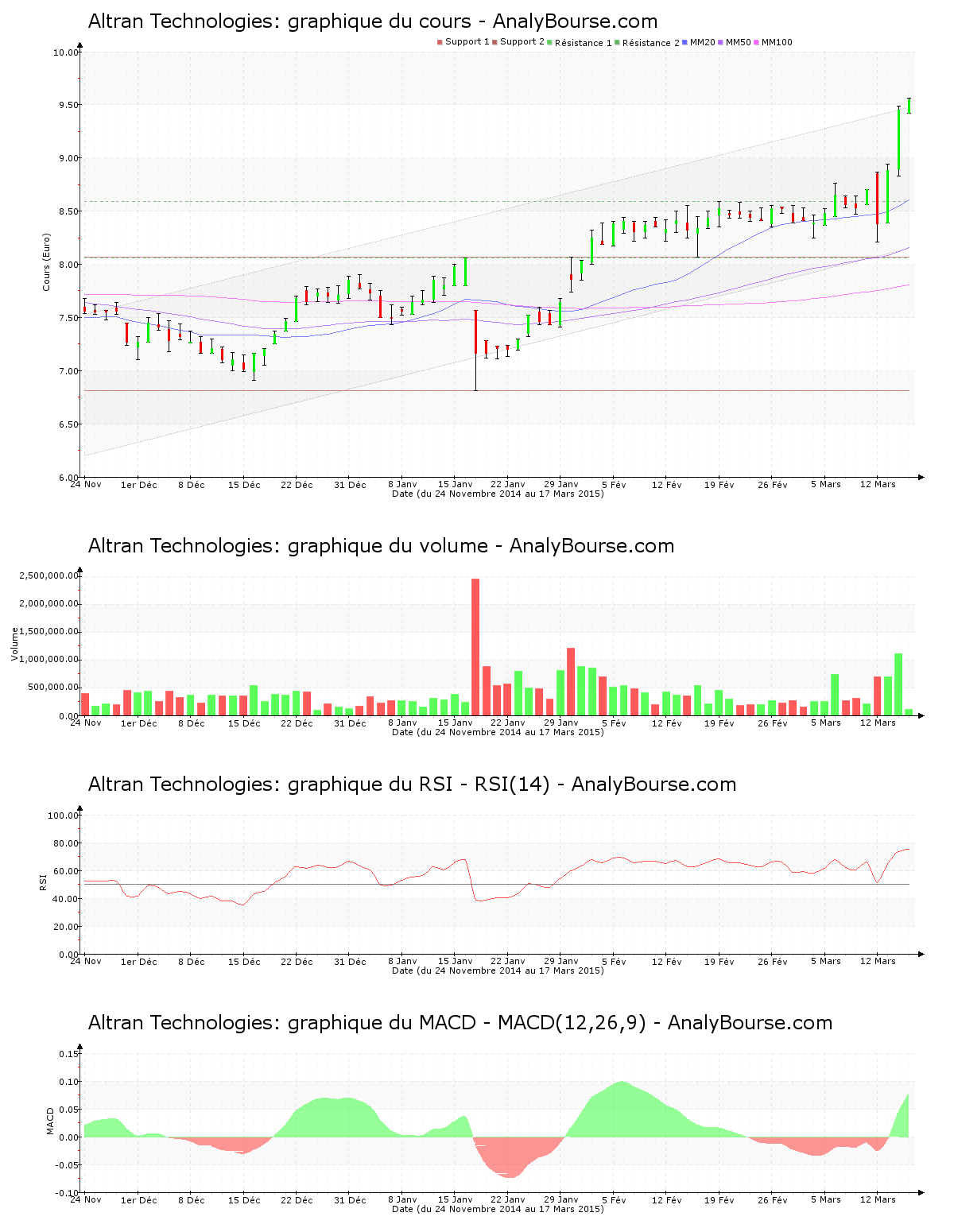Click '1er Déc' date on MACD chart axis
Viewport: 954px width, 1232px height.
(x=139, y=1200)
